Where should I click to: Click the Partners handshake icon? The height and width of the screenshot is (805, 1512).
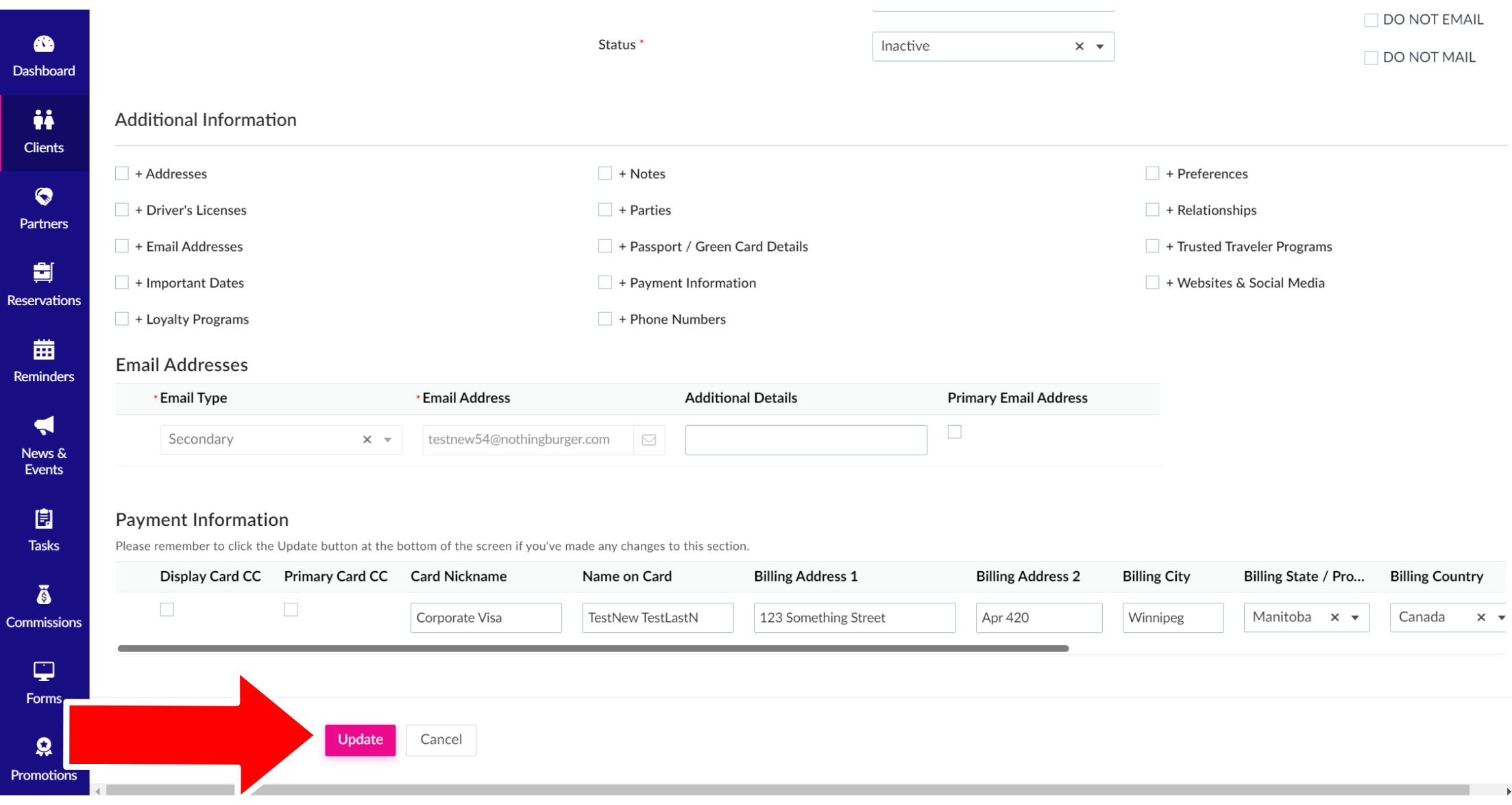[x=44, y=197]
